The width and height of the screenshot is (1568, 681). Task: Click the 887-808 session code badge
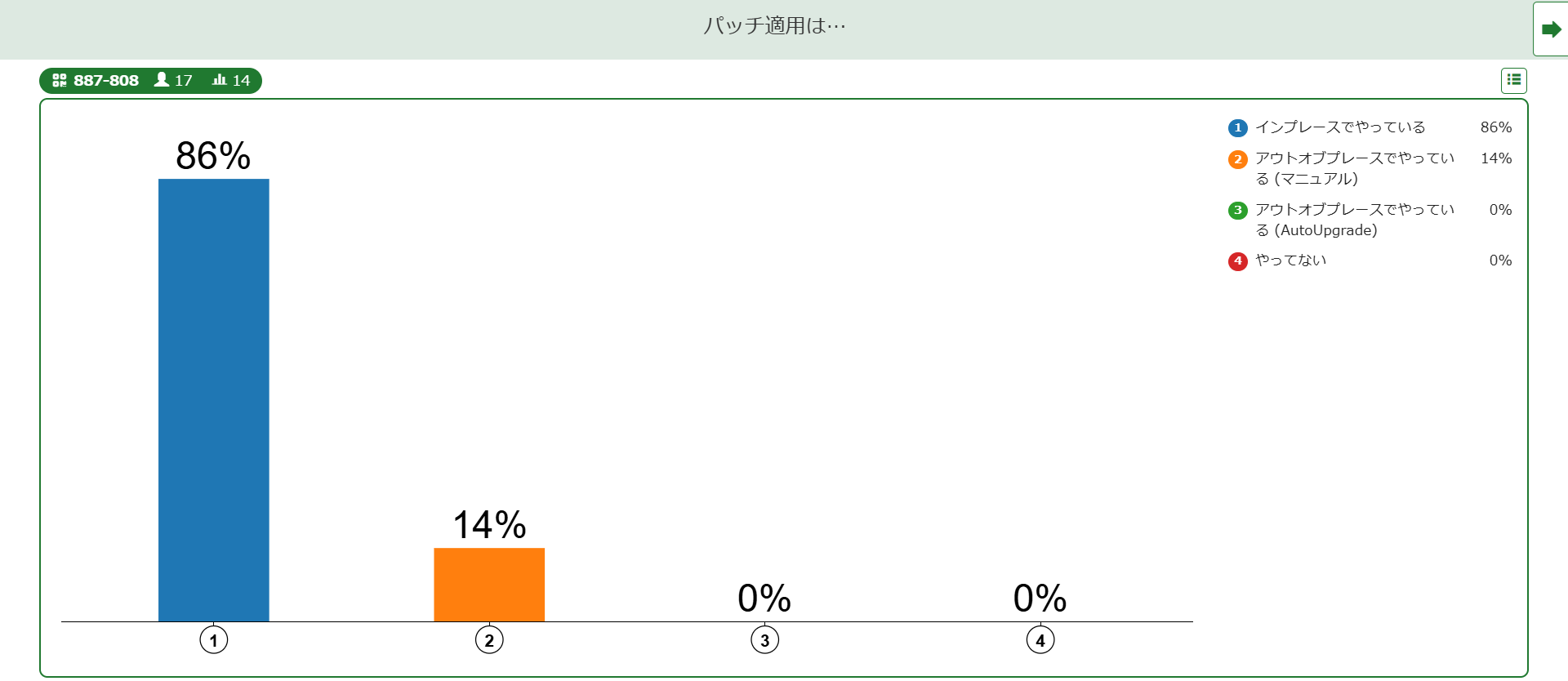click(107, 80)
